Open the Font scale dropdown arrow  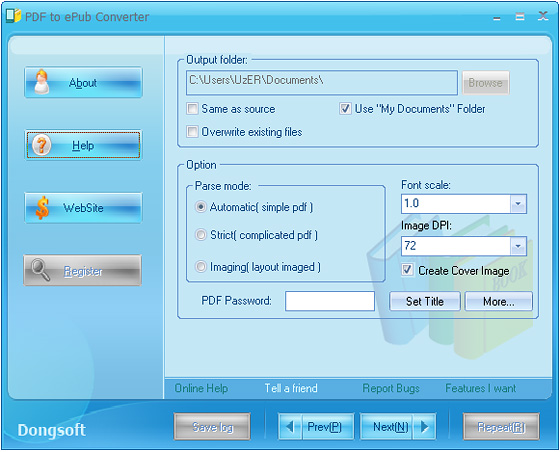coord(518,204)
